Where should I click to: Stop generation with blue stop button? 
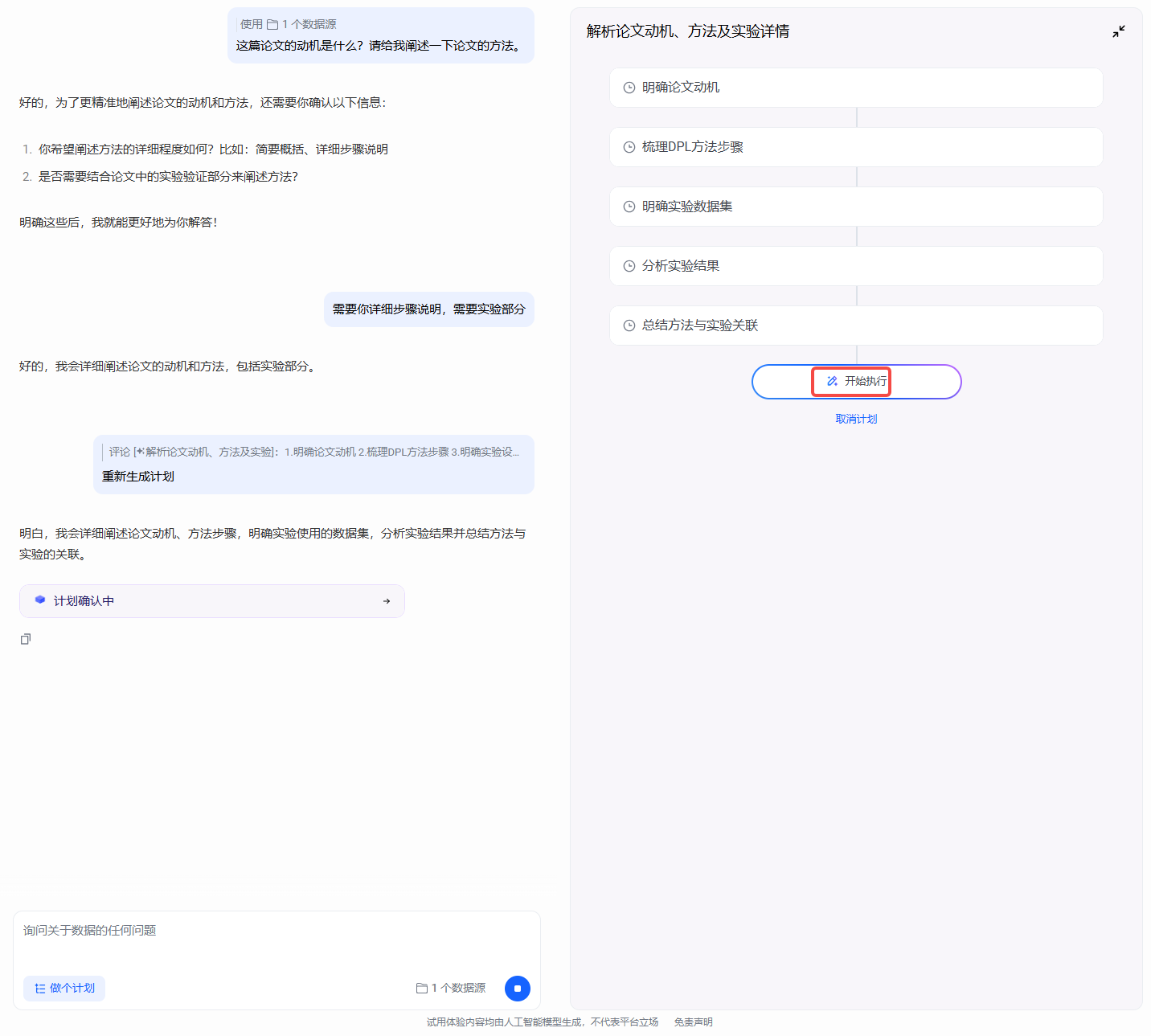click(518, 989)
